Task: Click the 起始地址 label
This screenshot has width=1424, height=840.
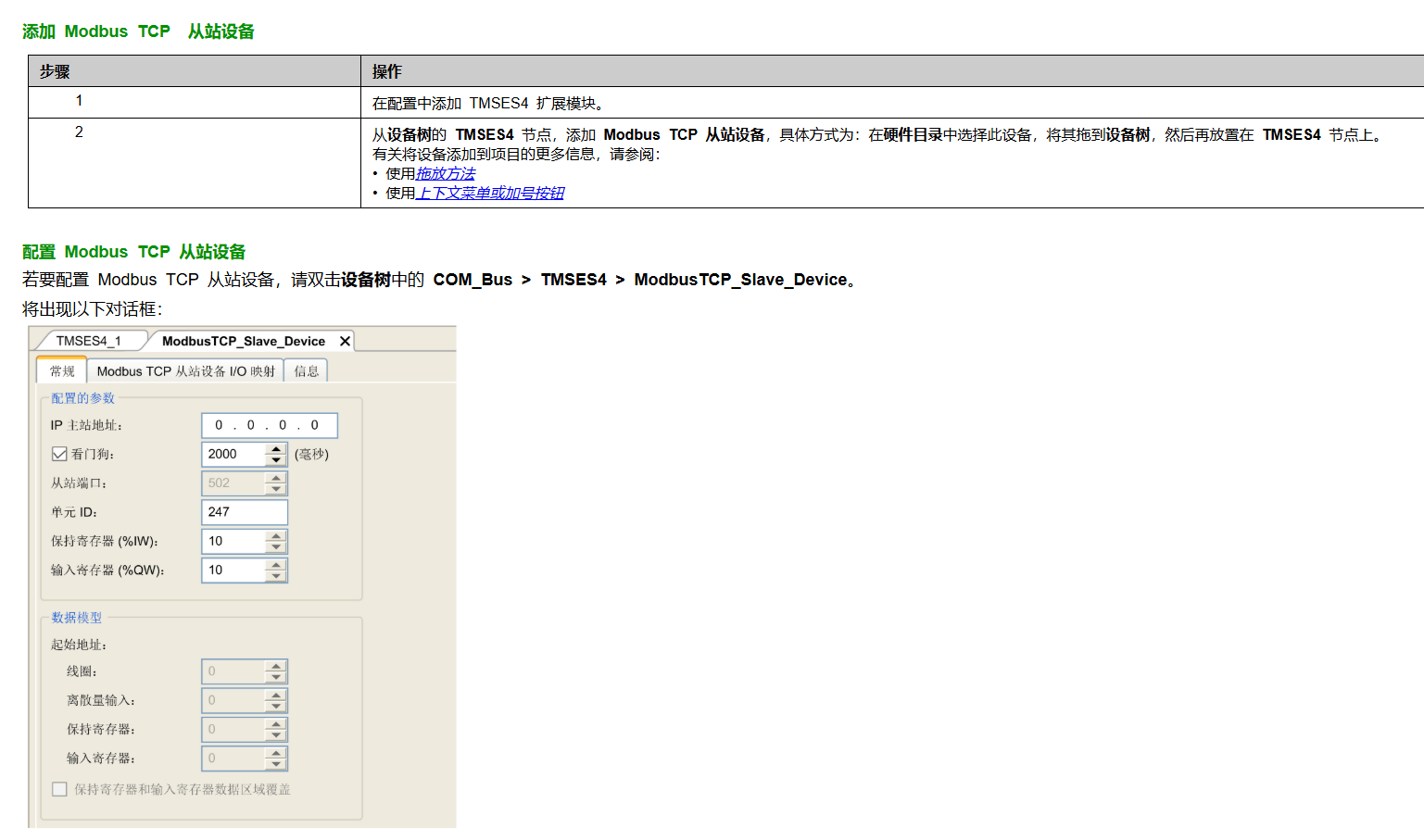Action: 79,645
